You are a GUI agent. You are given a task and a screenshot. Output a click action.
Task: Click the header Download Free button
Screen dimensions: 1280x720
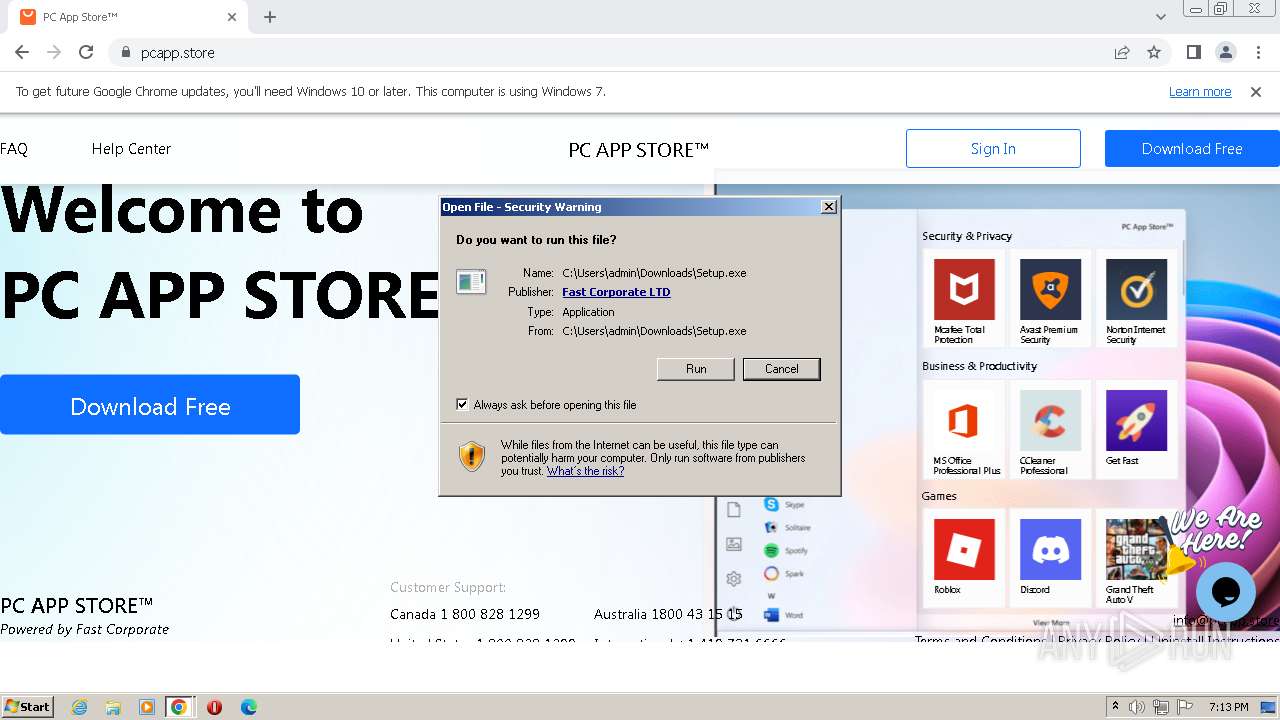(1192, 148)
